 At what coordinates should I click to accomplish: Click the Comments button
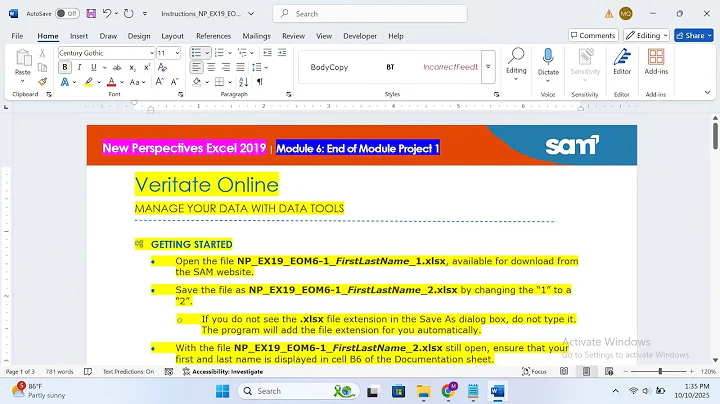[x=593, y=35]
